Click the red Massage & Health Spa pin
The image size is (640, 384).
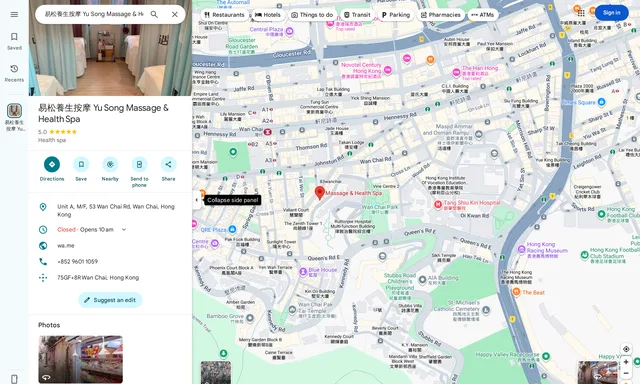click(320, 193)
